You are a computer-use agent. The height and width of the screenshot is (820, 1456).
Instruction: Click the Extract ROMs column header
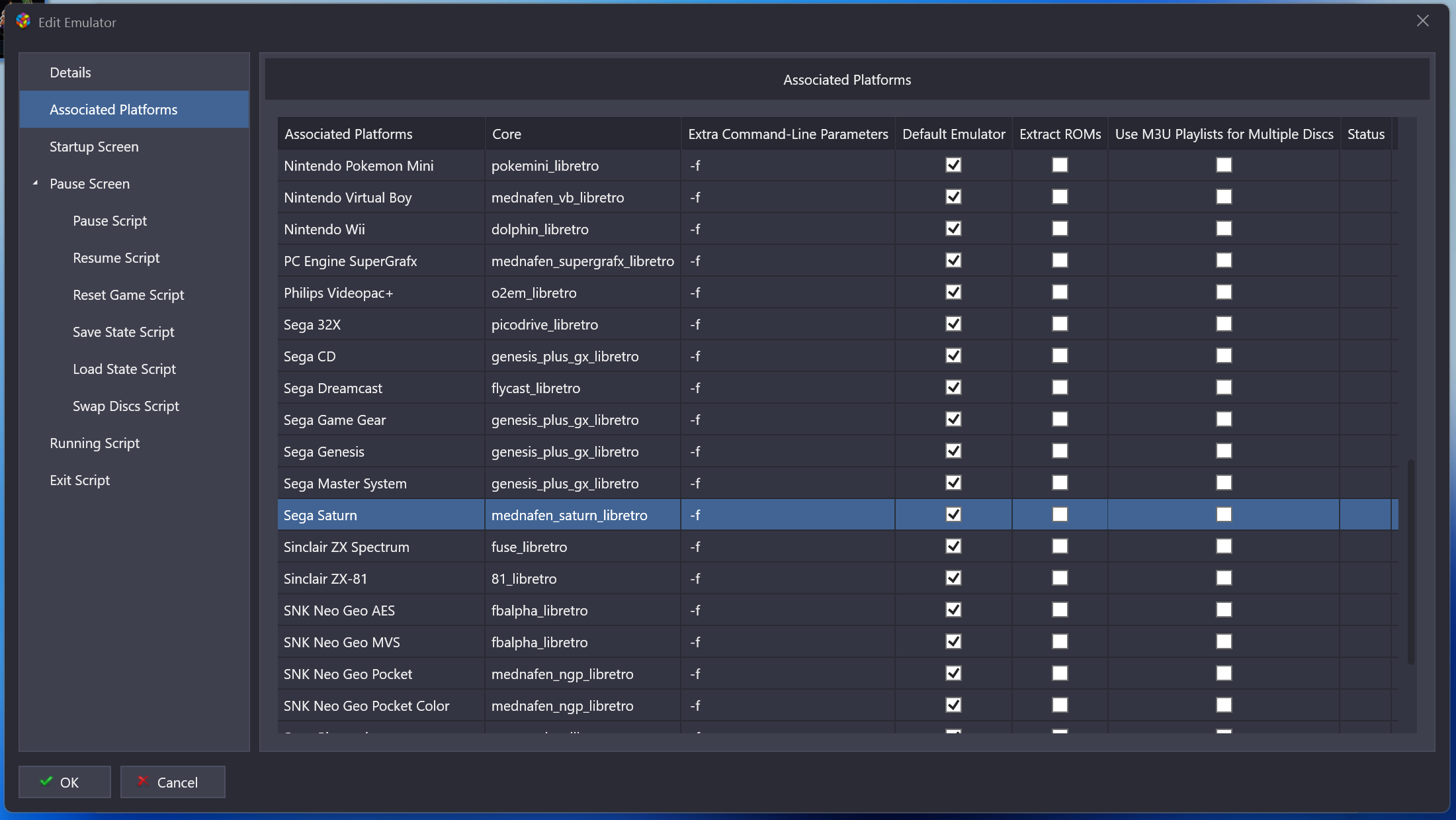click(x=1060, y=134)
